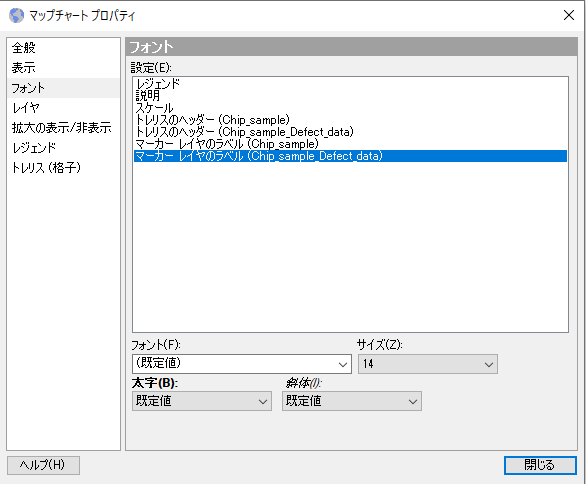This screenshot has height=484, width=586.
Task: Open the 斜体(I) italic dropdown
Action: point(352,401)
